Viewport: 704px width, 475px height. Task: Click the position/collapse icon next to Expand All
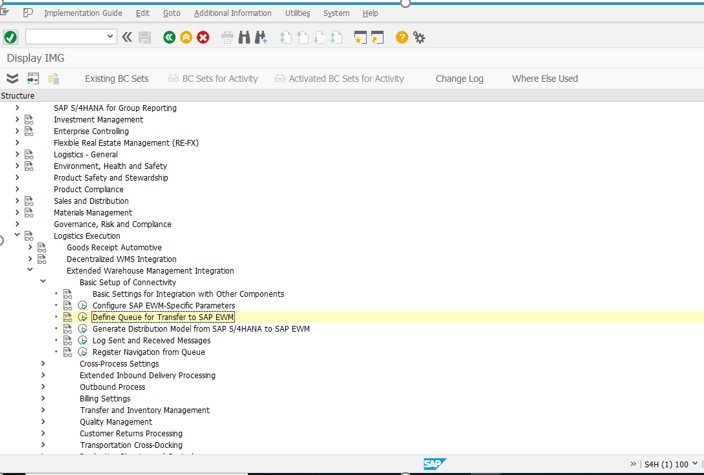pyautogui.click(x=33, y=79)
